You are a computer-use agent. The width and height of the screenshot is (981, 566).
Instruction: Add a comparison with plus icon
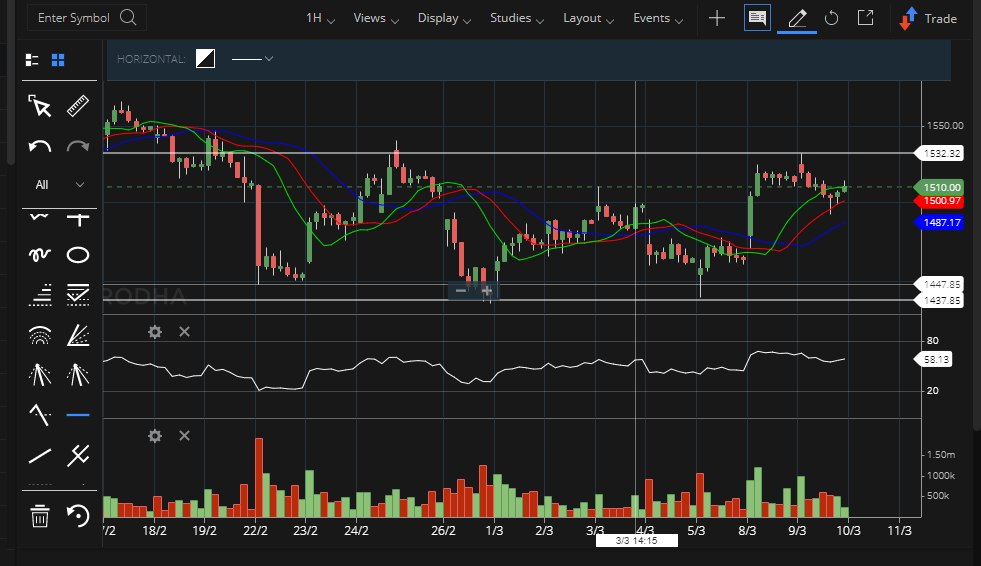(x=717, y=18)
